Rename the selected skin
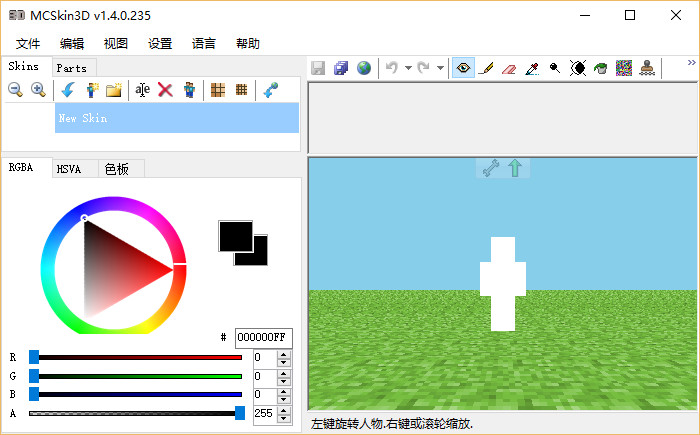700x435 pixels. (142, 90)
